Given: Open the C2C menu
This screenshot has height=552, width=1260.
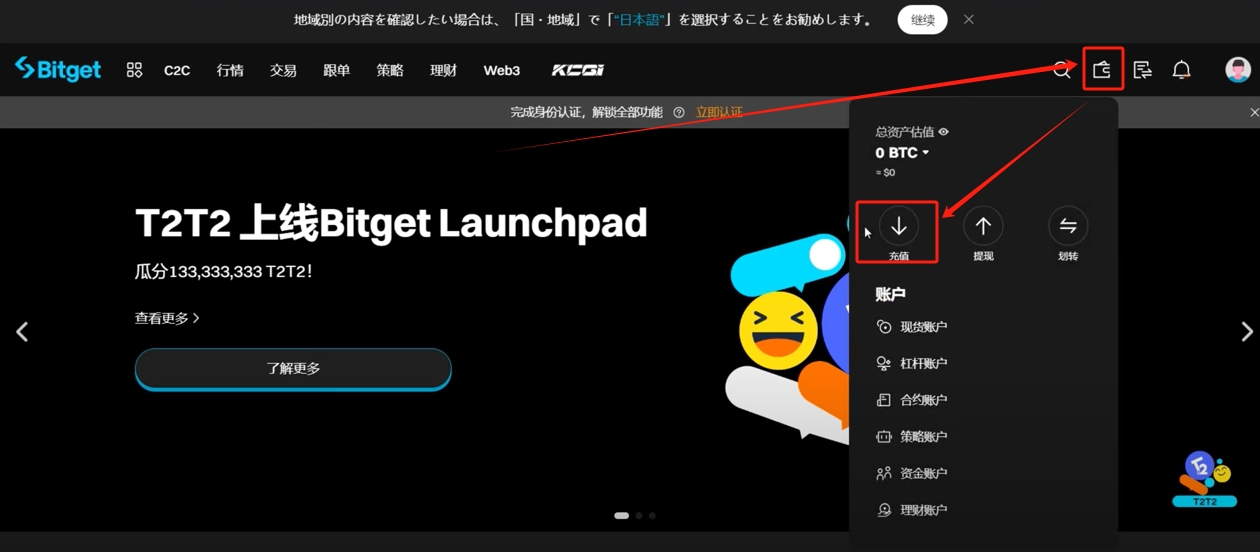Looking at the screenshot, I should tap(177, 70).
